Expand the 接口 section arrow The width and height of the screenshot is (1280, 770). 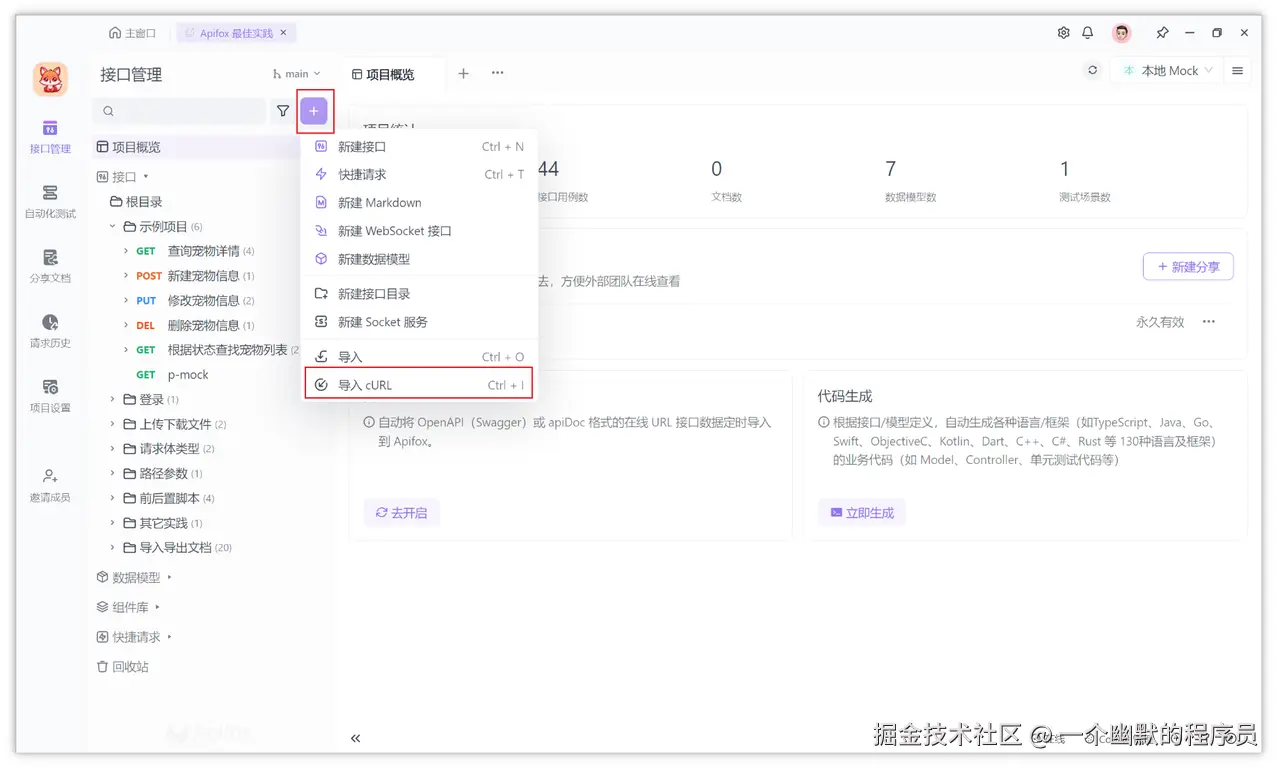[146, 176]
